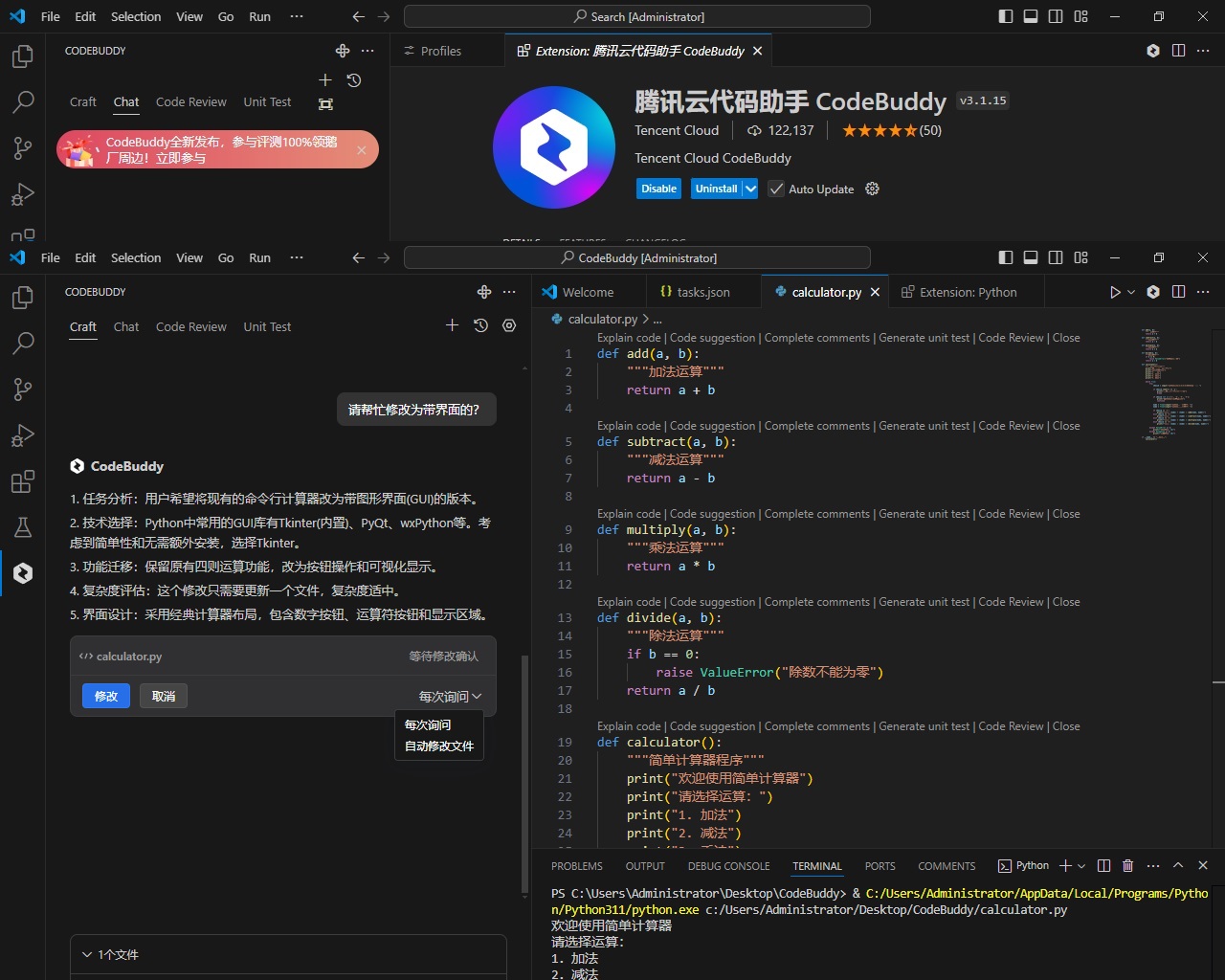Viewport: 1225px width, 980px height.
Task: Close the calculator.py editor tab
Action: point(875,292)
